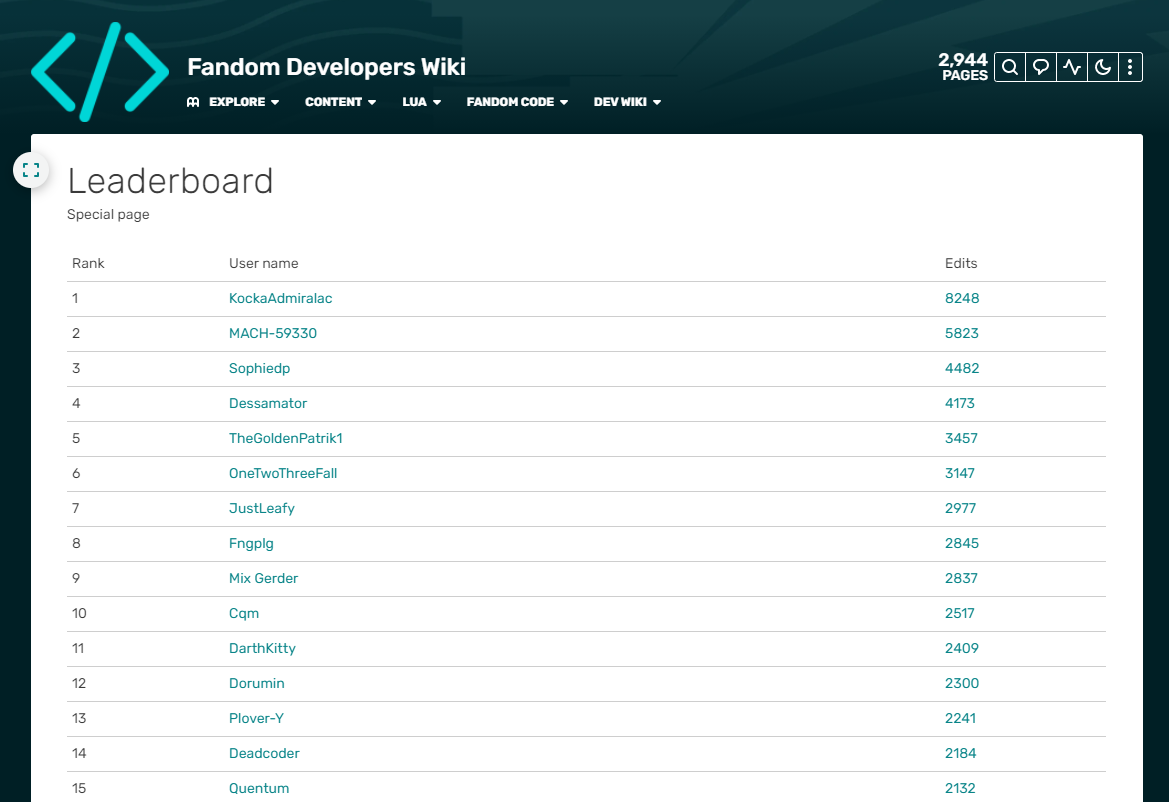Open the discussions speech bubble icon
This screenshot has height=802, width=1169.
click(1041, 67)
